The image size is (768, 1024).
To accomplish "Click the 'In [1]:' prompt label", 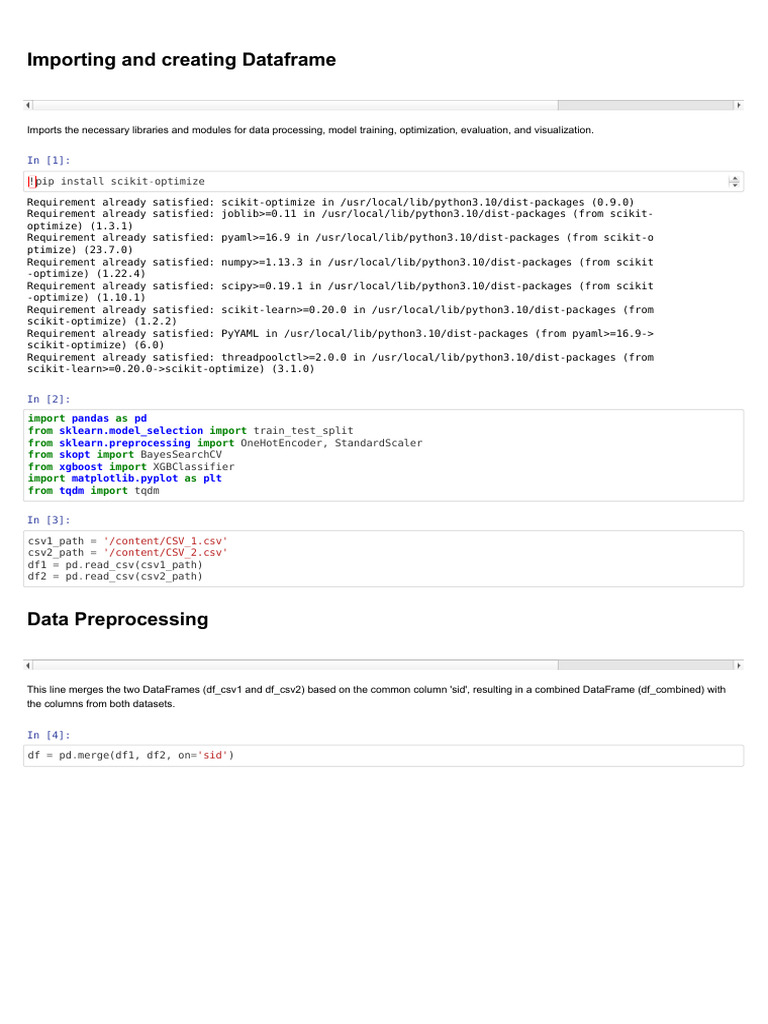I will coord(48,161).
